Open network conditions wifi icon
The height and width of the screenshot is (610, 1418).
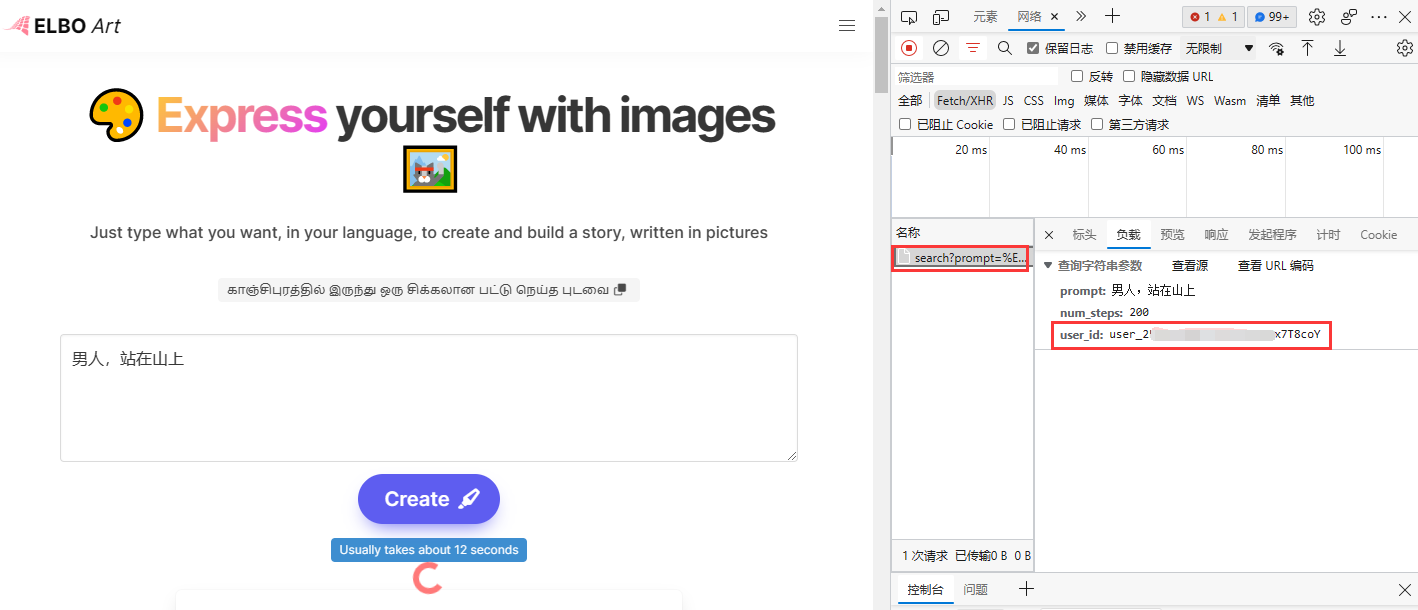(1276, 48)
